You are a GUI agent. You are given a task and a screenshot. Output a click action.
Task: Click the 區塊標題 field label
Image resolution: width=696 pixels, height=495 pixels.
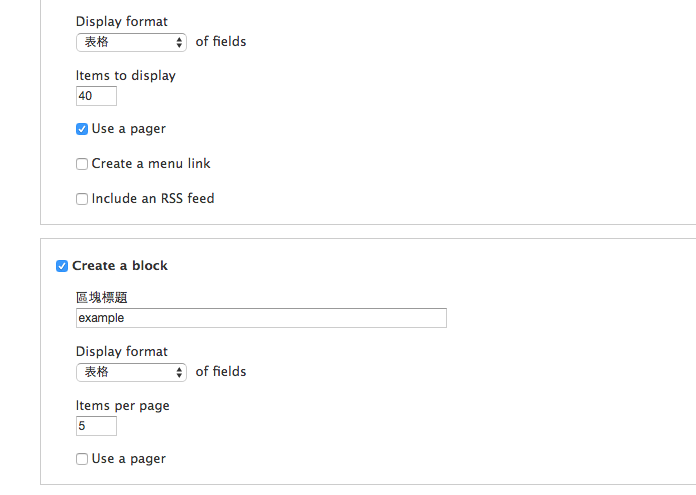[x=102, y=297]
